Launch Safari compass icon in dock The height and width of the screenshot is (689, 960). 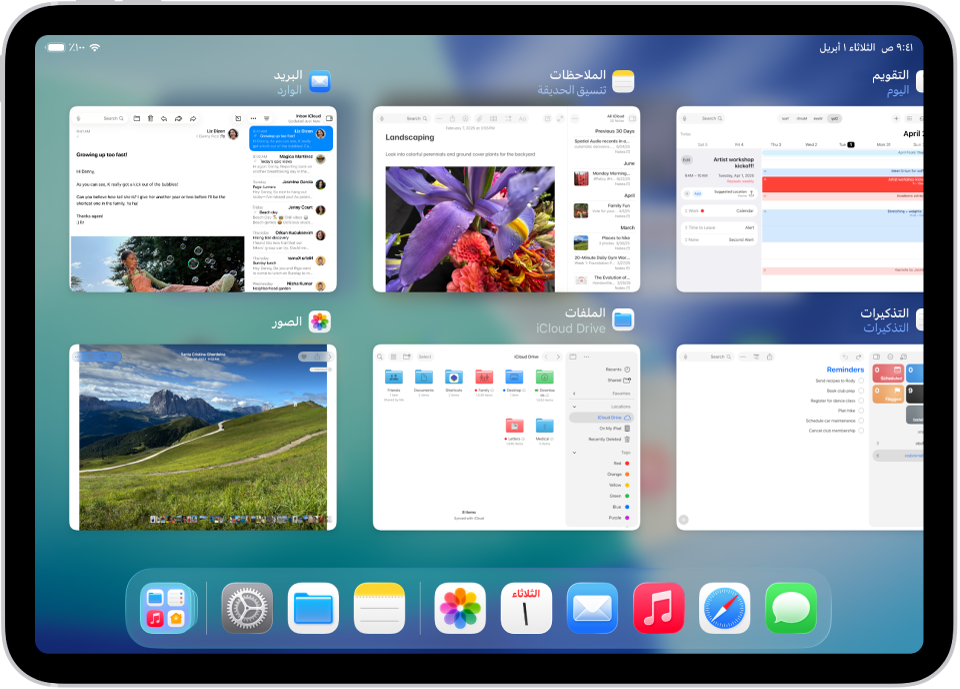tap(724, 608)
